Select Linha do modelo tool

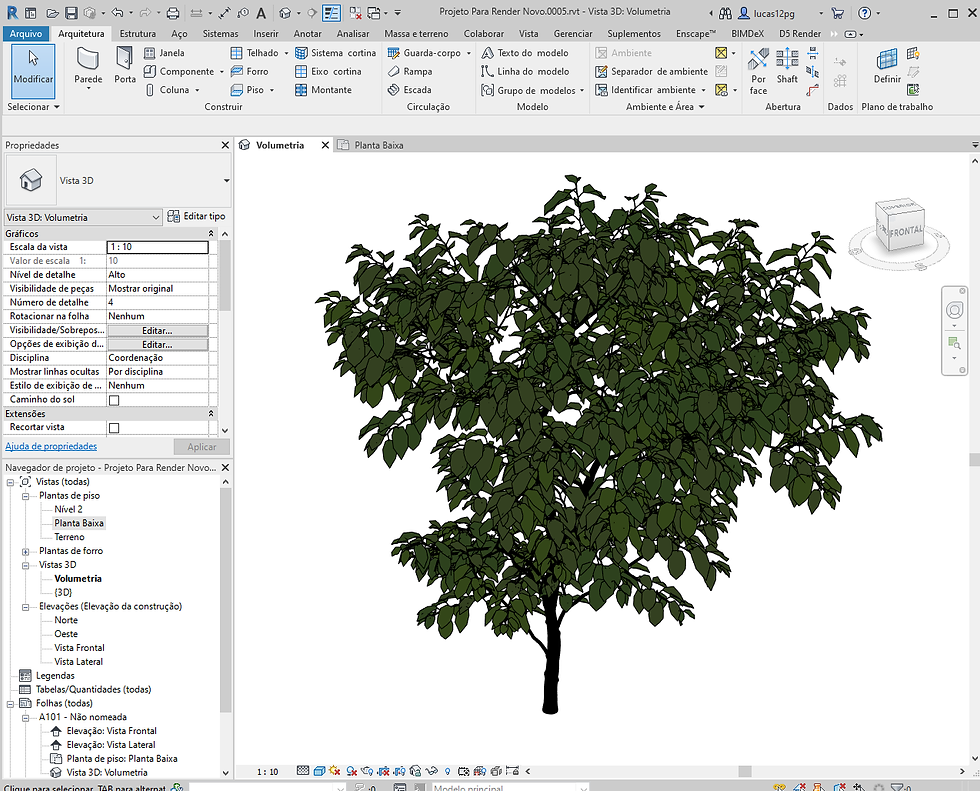tap(525, 71)
